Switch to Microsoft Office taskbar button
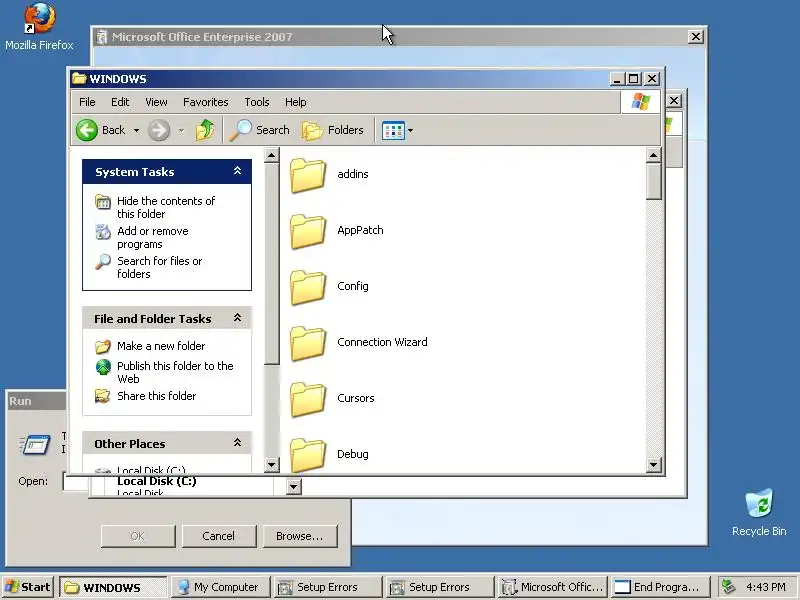 [x=553, y=587]
